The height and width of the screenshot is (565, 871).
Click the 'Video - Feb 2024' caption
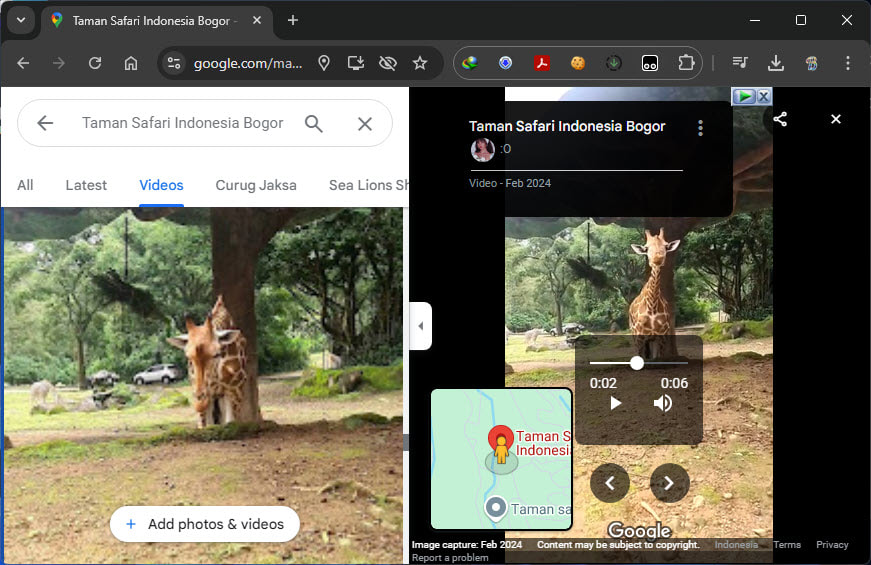(510, 183)
